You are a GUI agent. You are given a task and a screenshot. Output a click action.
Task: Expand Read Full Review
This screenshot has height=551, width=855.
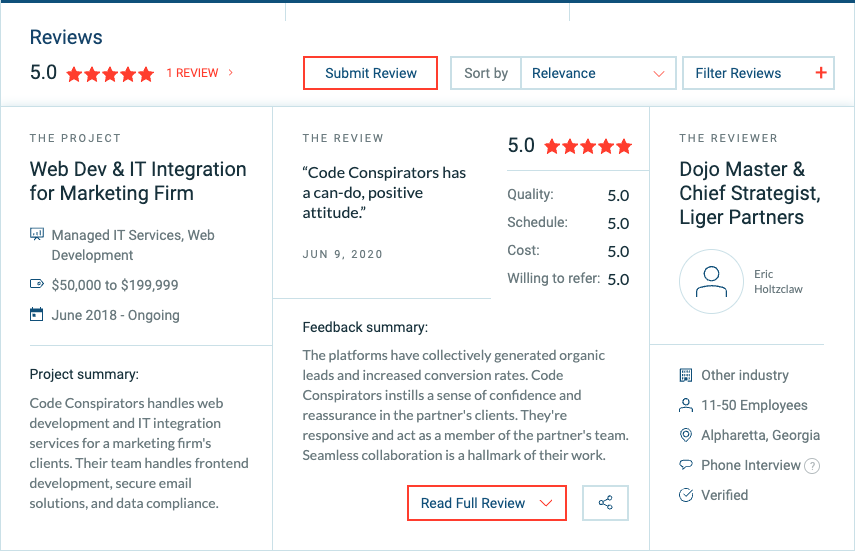(x=486, y=503)
